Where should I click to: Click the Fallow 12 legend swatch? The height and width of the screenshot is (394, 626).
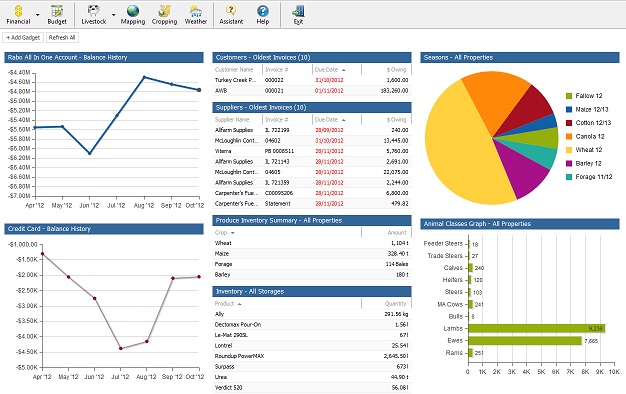tap(569, 96)
